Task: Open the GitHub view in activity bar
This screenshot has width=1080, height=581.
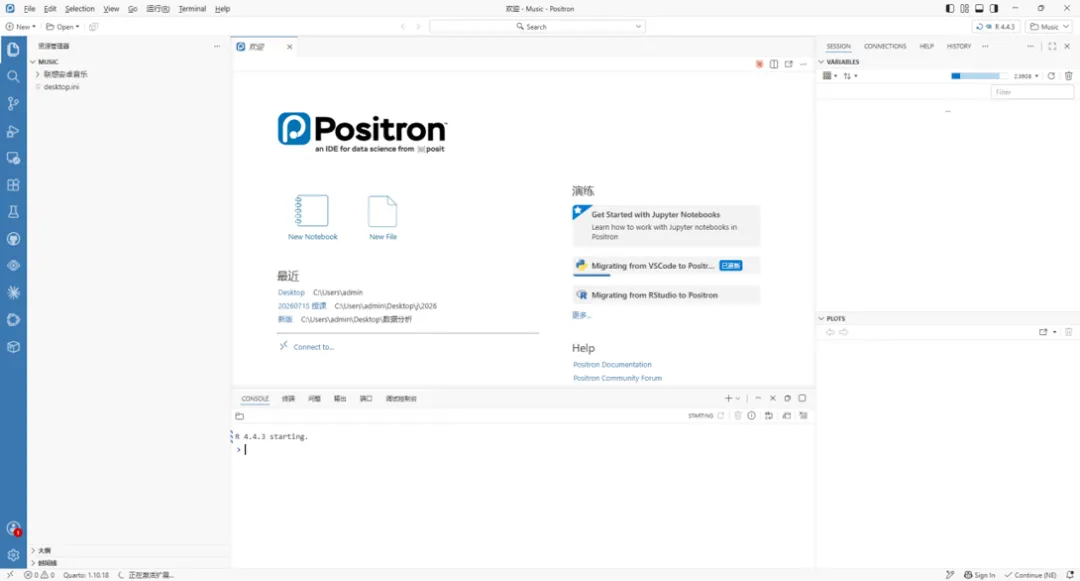Action: click(13, 239)
